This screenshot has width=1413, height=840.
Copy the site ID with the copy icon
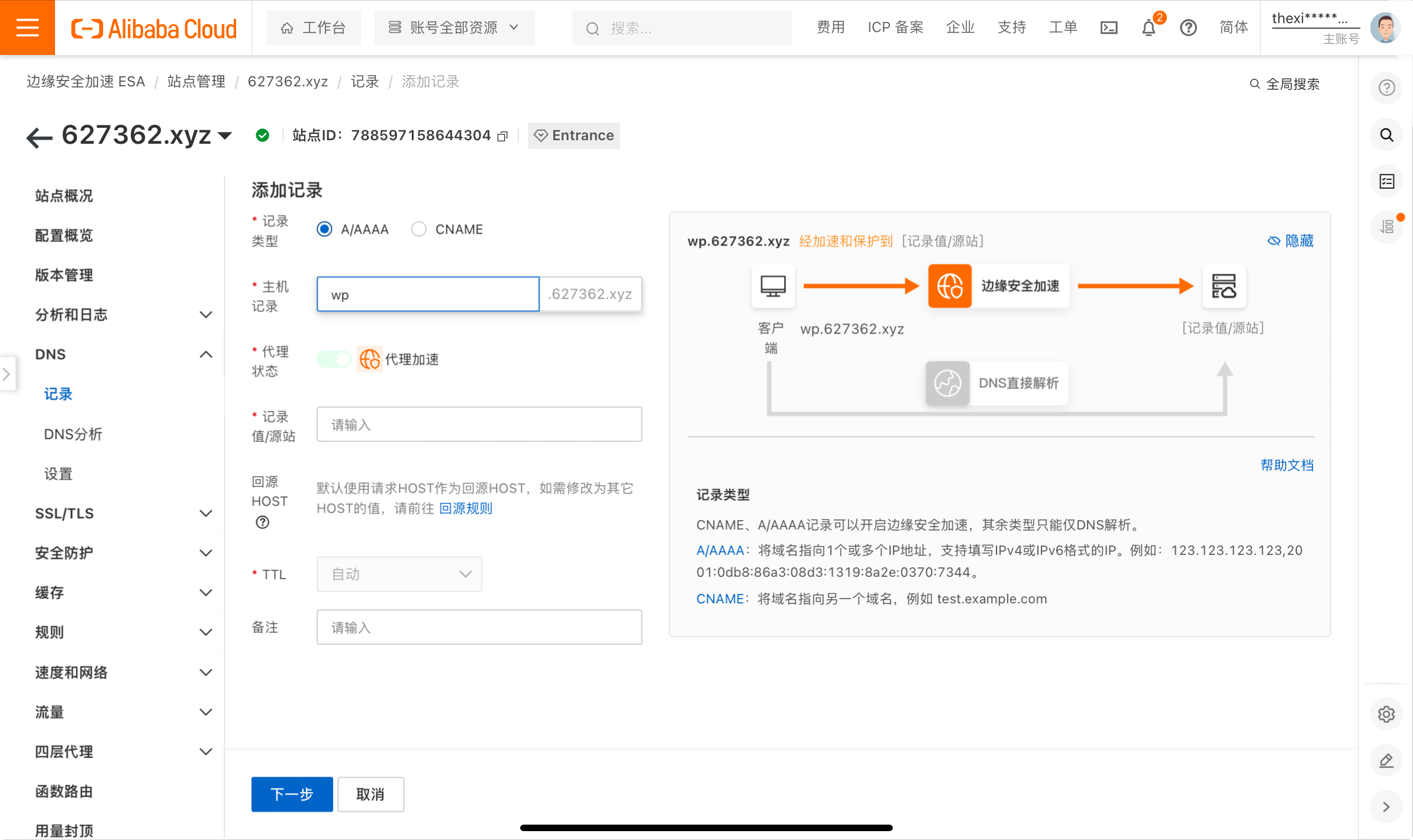[502, 137]
